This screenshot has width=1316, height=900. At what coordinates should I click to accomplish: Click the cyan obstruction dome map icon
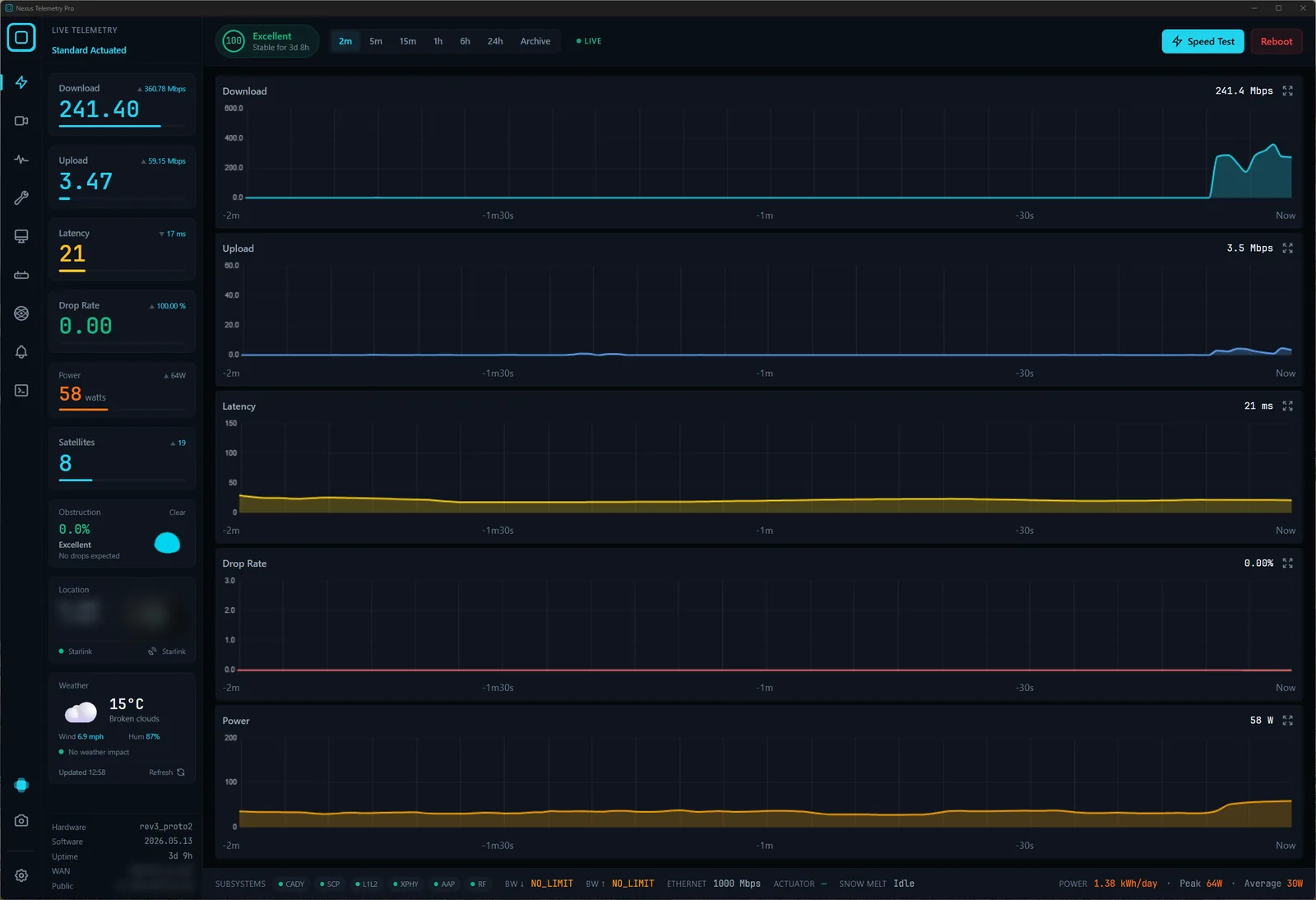tap(167, 542)
